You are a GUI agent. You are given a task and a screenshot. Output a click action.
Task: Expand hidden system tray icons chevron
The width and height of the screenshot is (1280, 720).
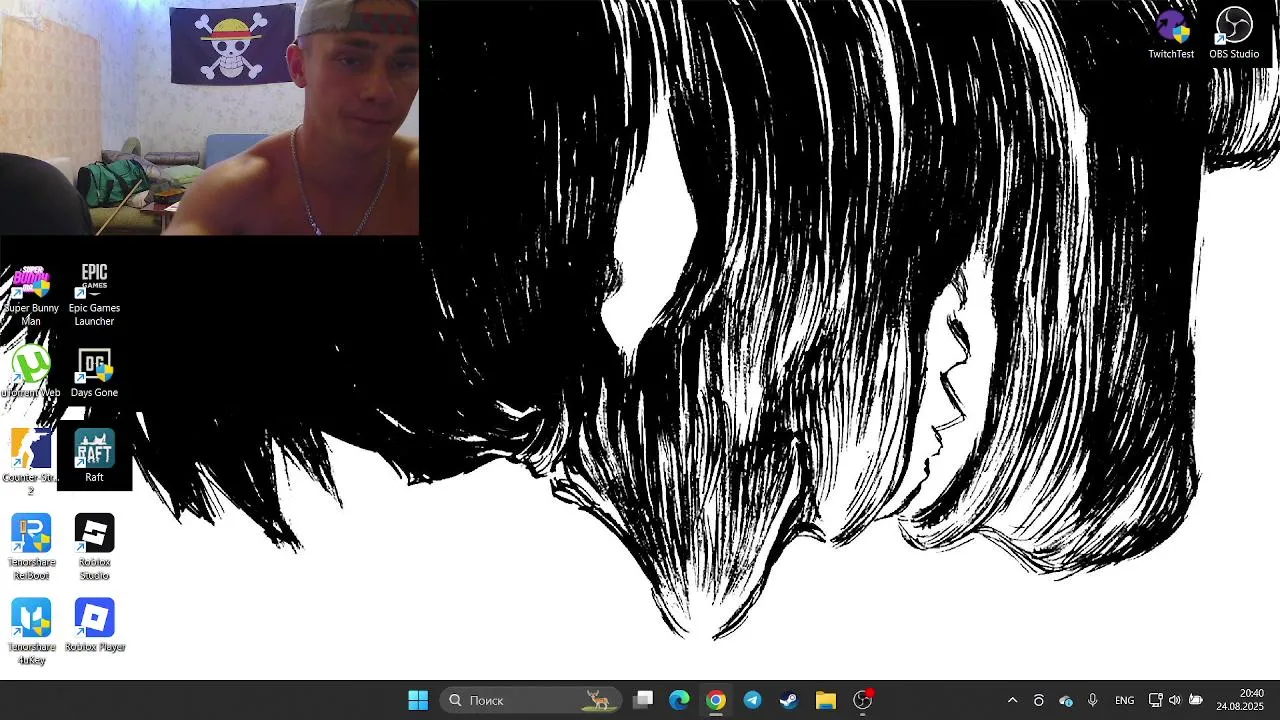pos(1012,700)
